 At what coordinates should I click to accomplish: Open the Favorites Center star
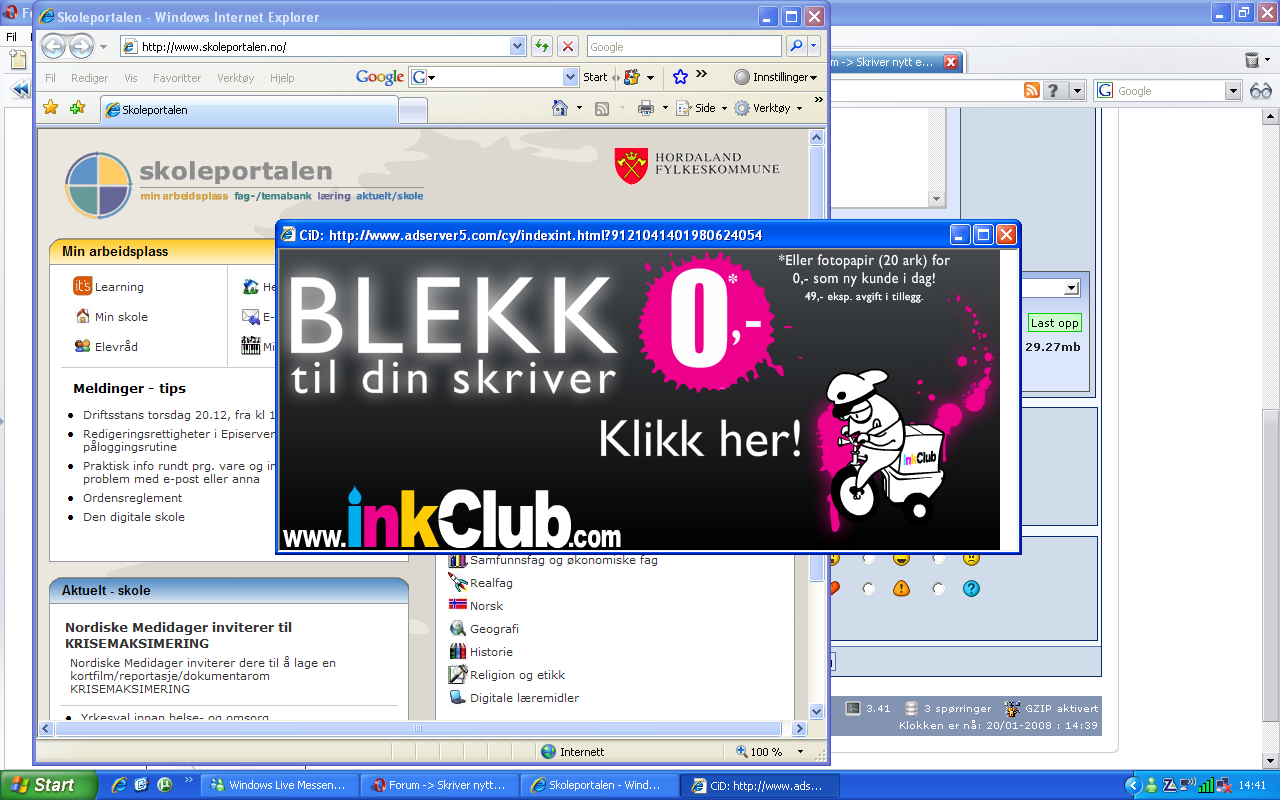coord(51,108)
